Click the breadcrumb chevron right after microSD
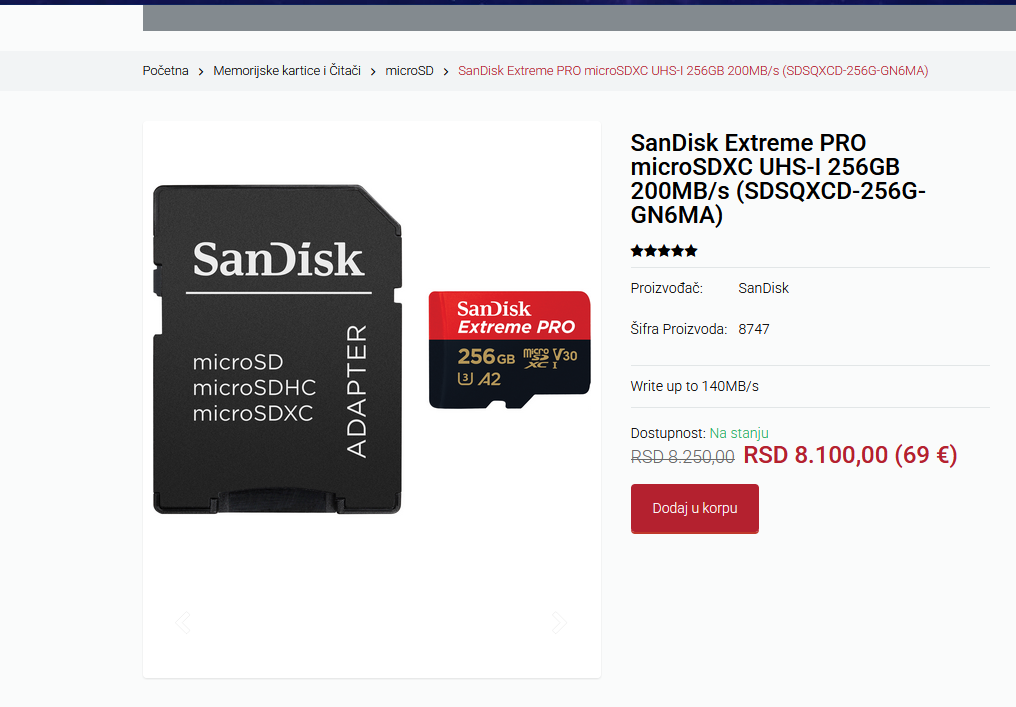 446,71
